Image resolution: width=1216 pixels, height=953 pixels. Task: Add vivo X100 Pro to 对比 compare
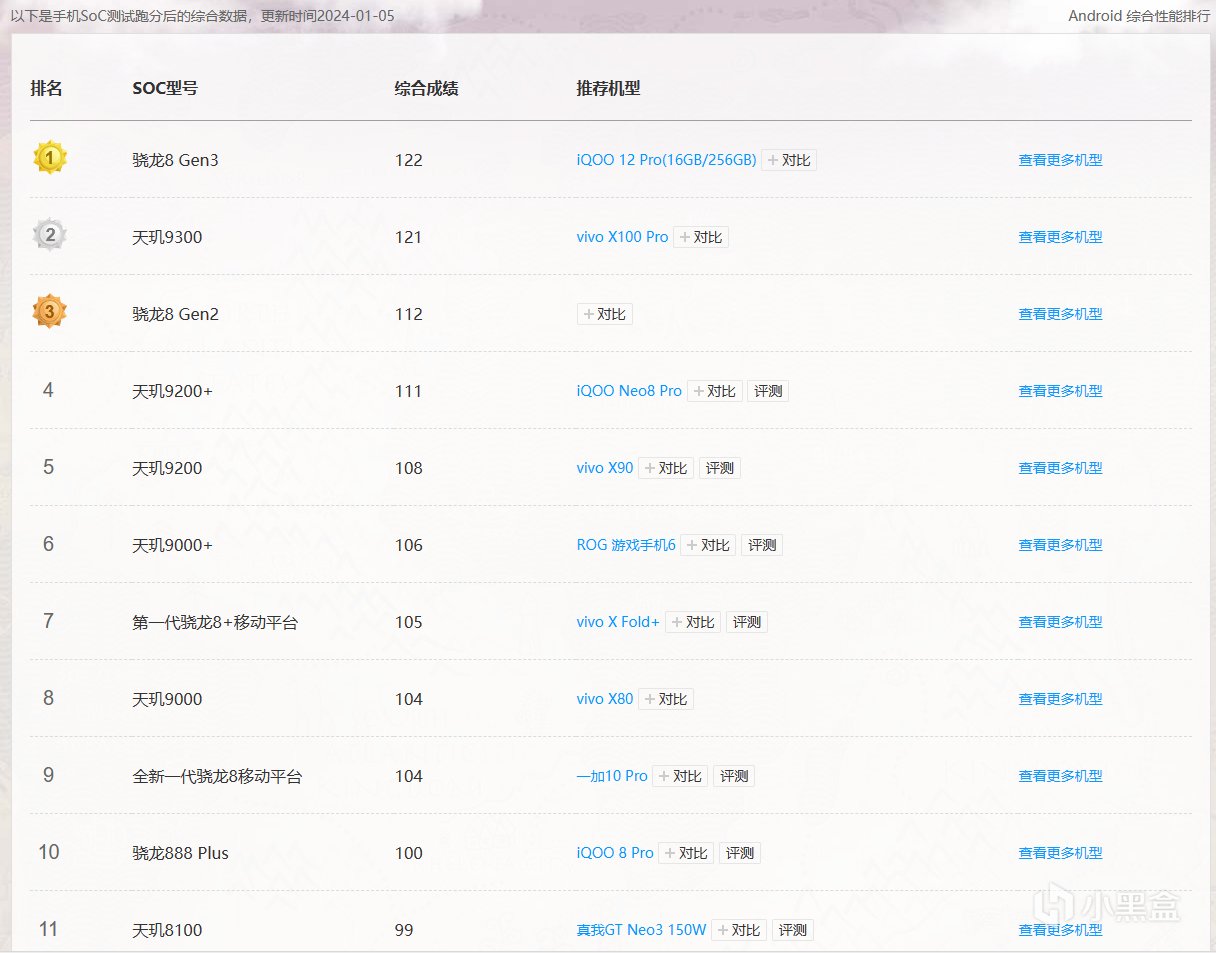point(701,237)
